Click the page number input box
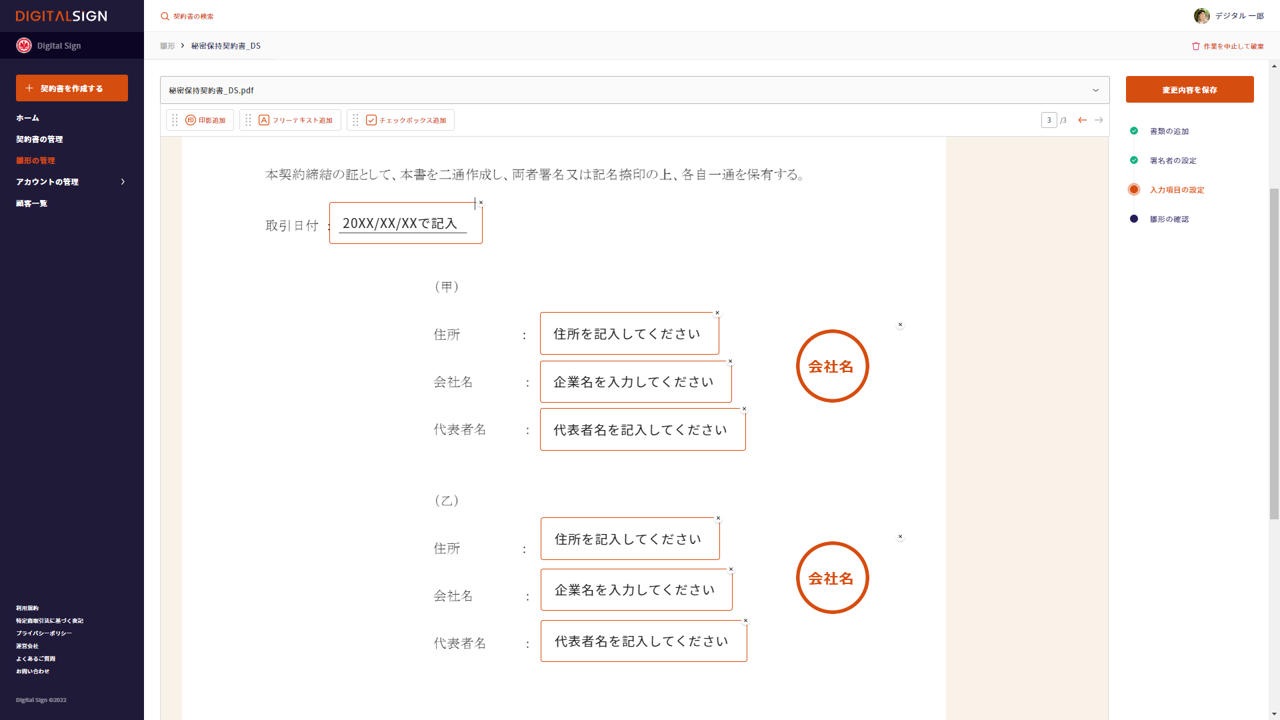 click(1048, 120)
